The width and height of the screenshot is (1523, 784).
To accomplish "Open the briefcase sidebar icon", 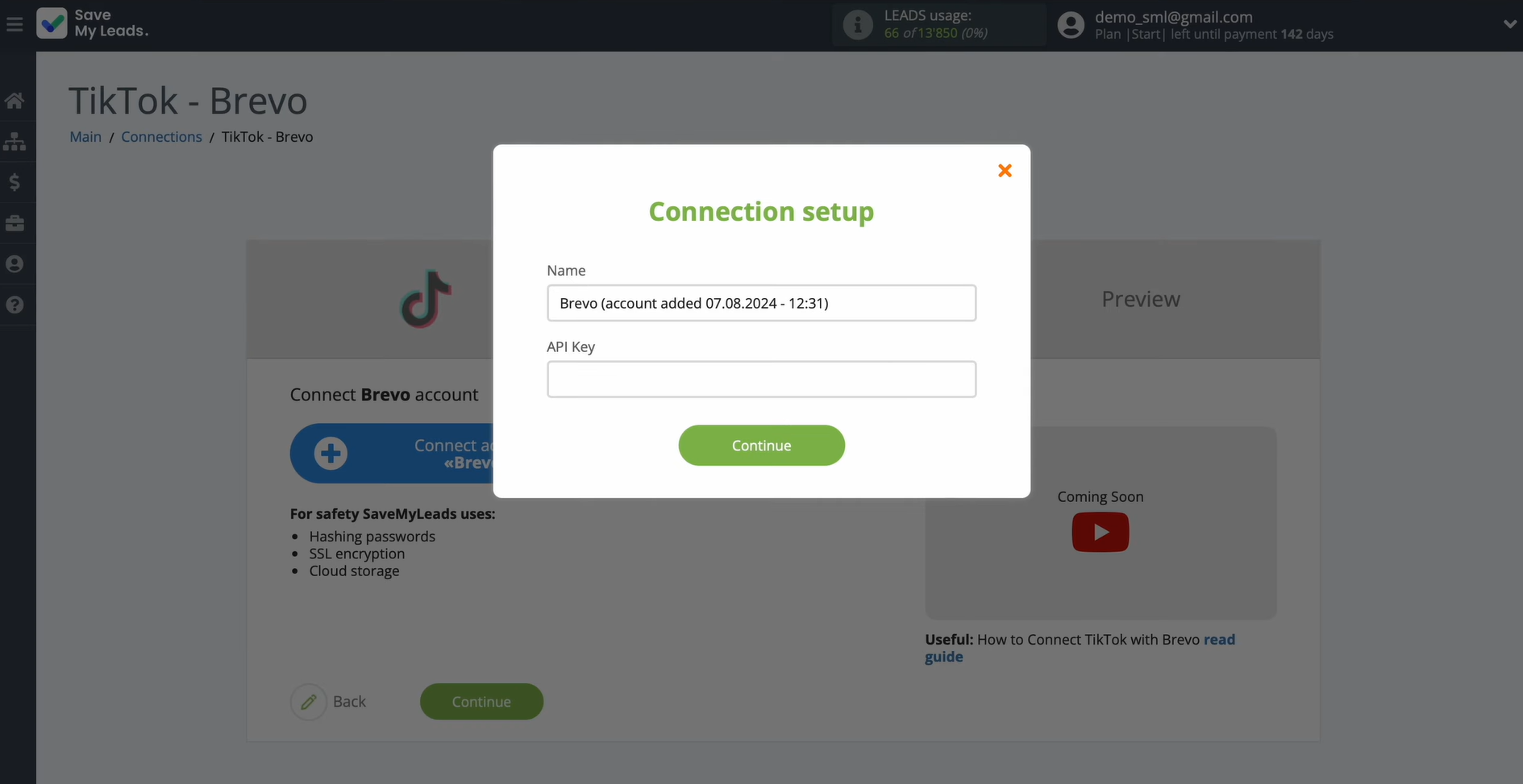I will 15,223.
